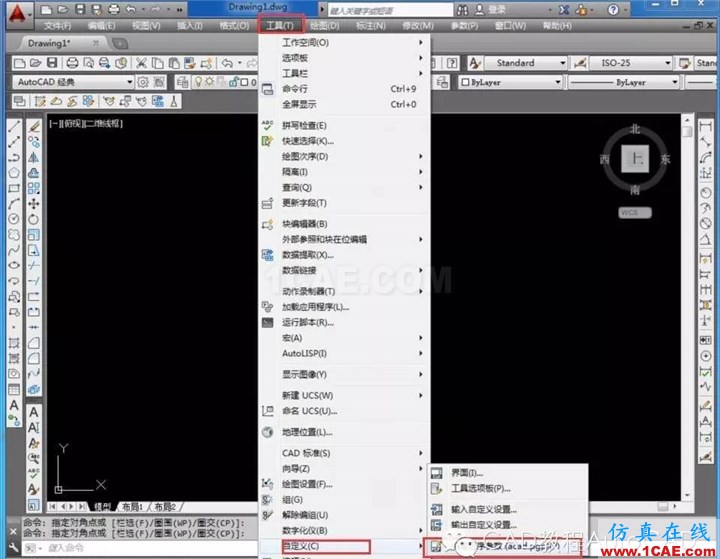The image size is (720, 559).
Task: Open the 工具(T) menu
Action: pos(280,26)
